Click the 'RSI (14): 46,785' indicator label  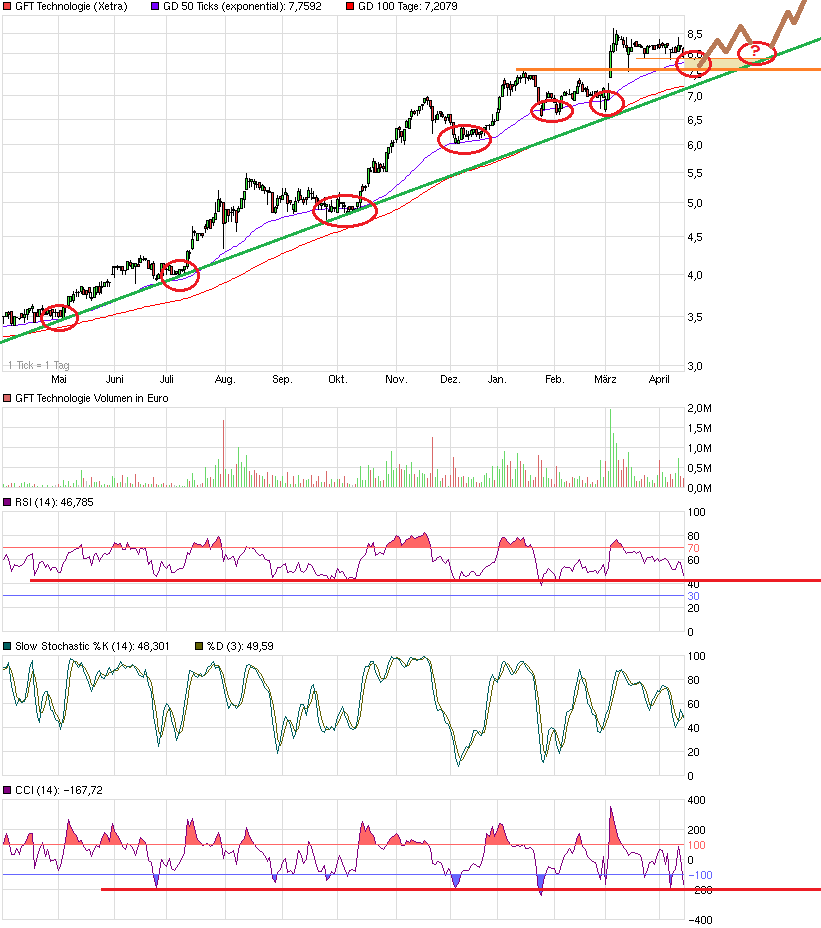tap(54, 502)
